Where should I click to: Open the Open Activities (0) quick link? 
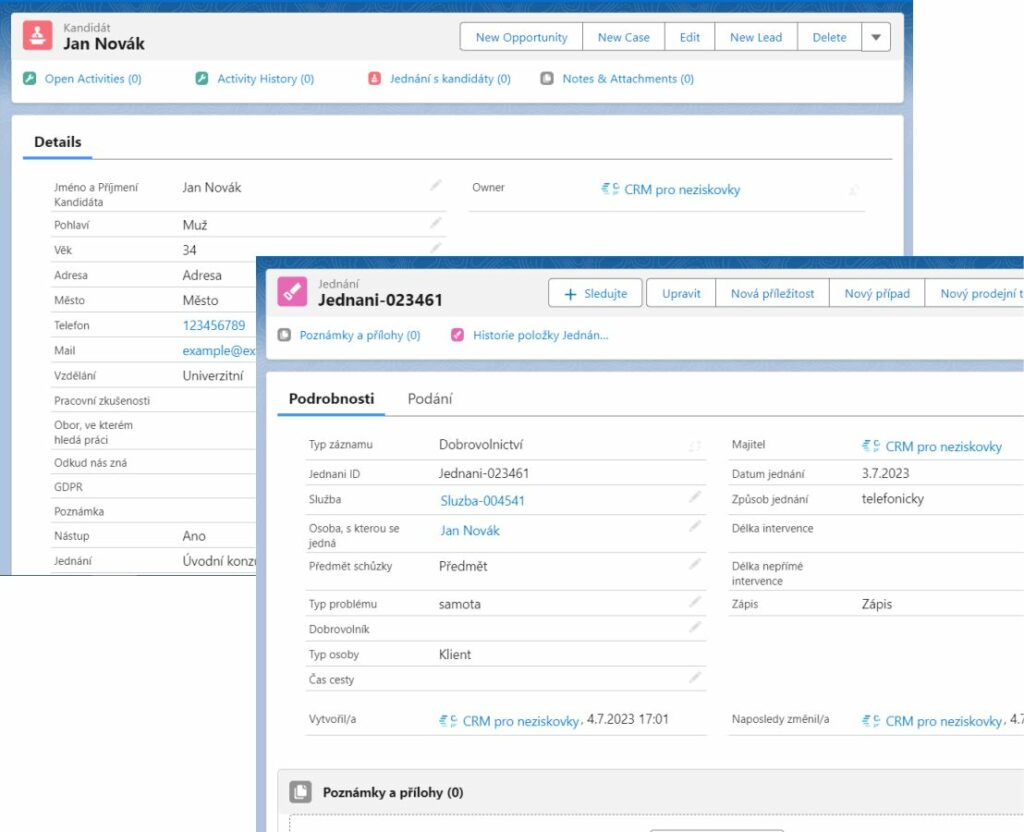pos(92,79)
